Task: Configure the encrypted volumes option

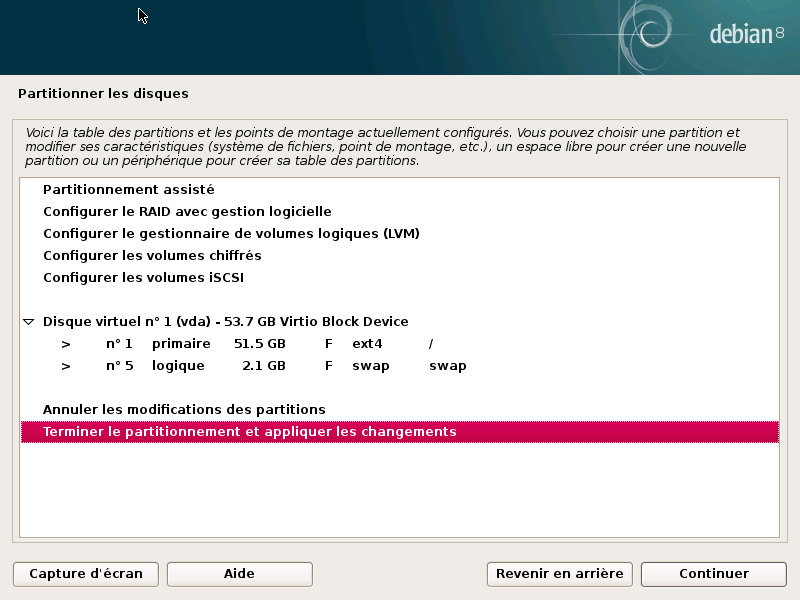Action: point(160,255)
